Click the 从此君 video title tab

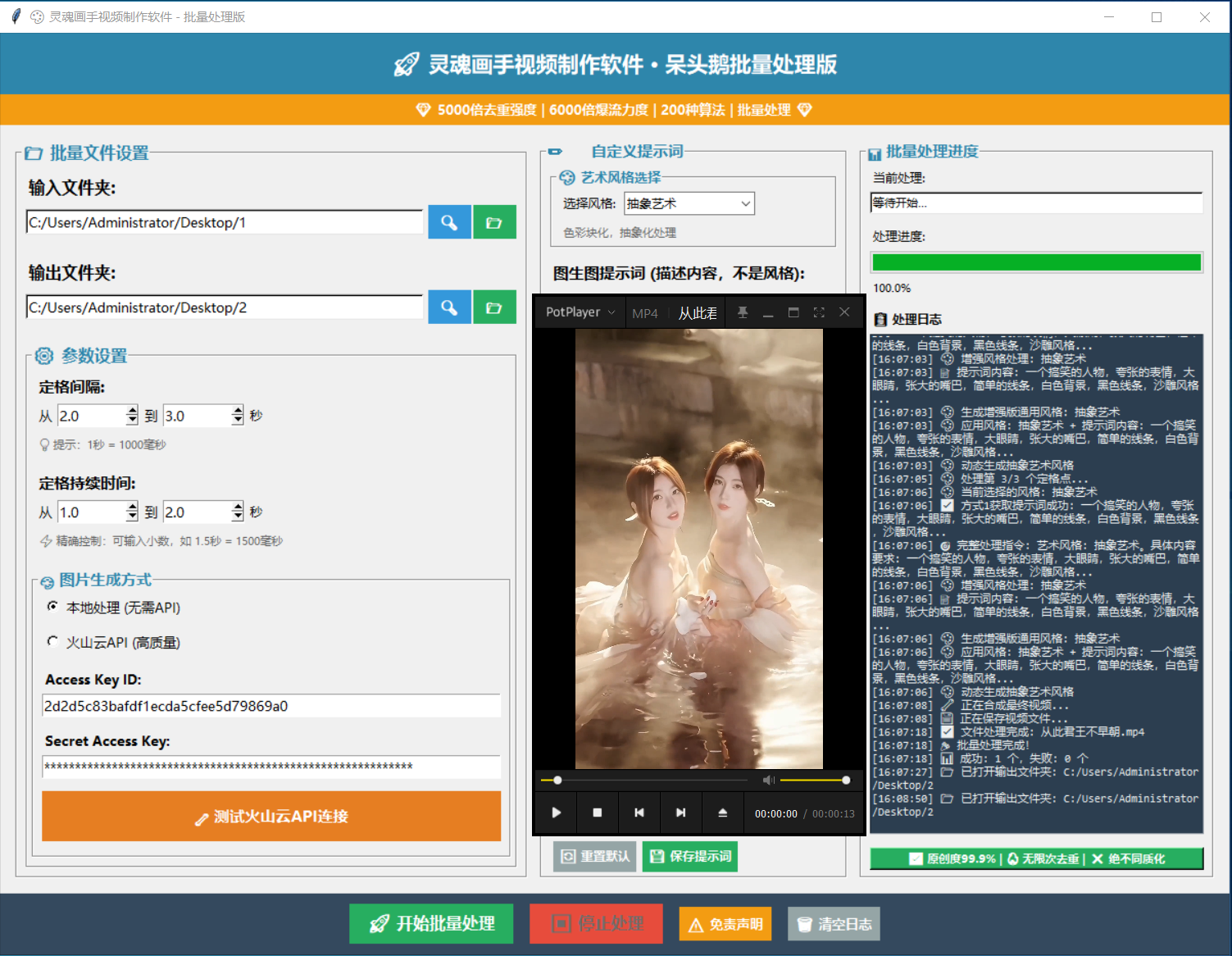(698, 312)
